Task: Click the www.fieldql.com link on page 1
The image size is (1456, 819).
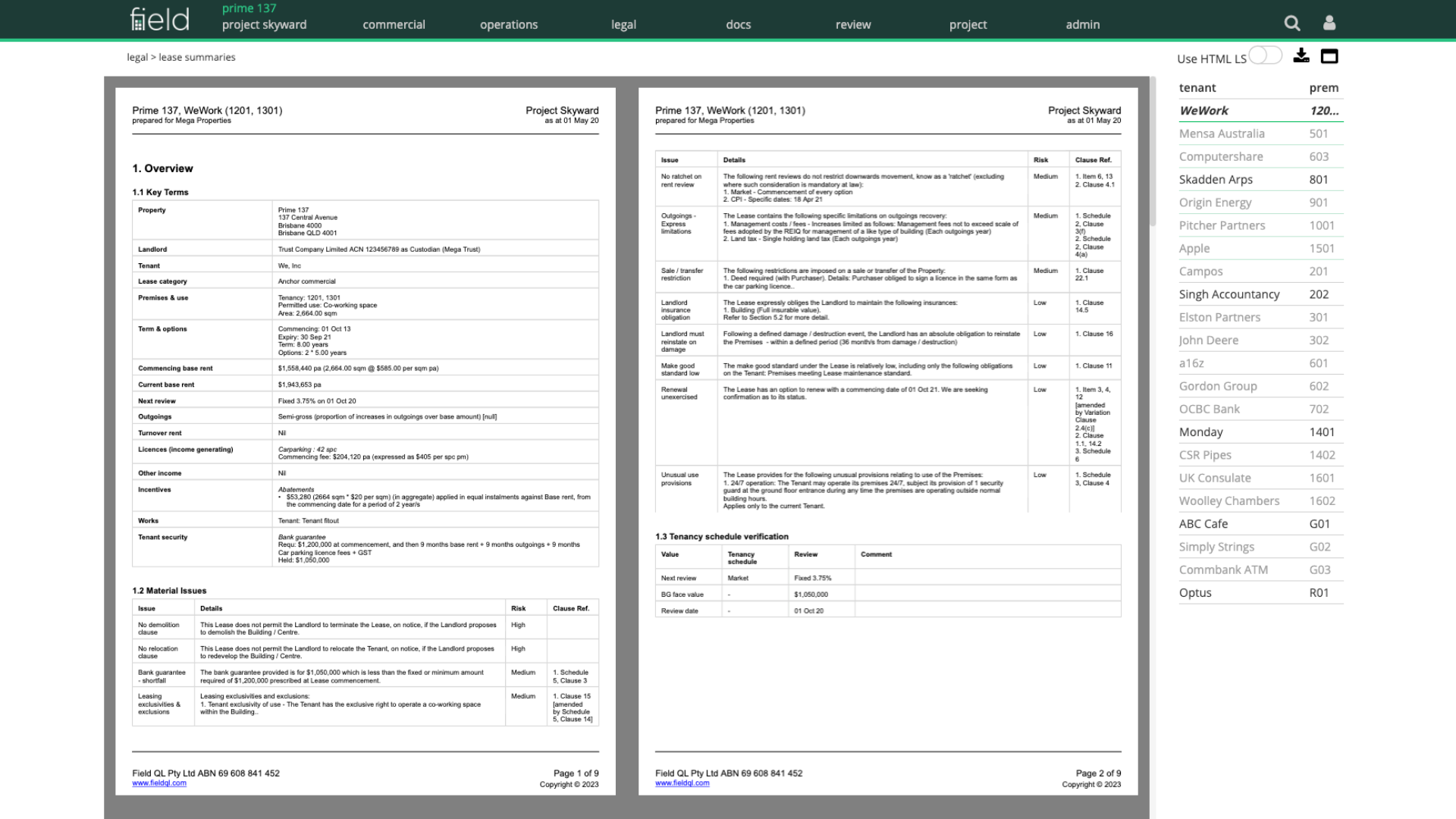Action: pyautogui.click(x=158, y=783)
